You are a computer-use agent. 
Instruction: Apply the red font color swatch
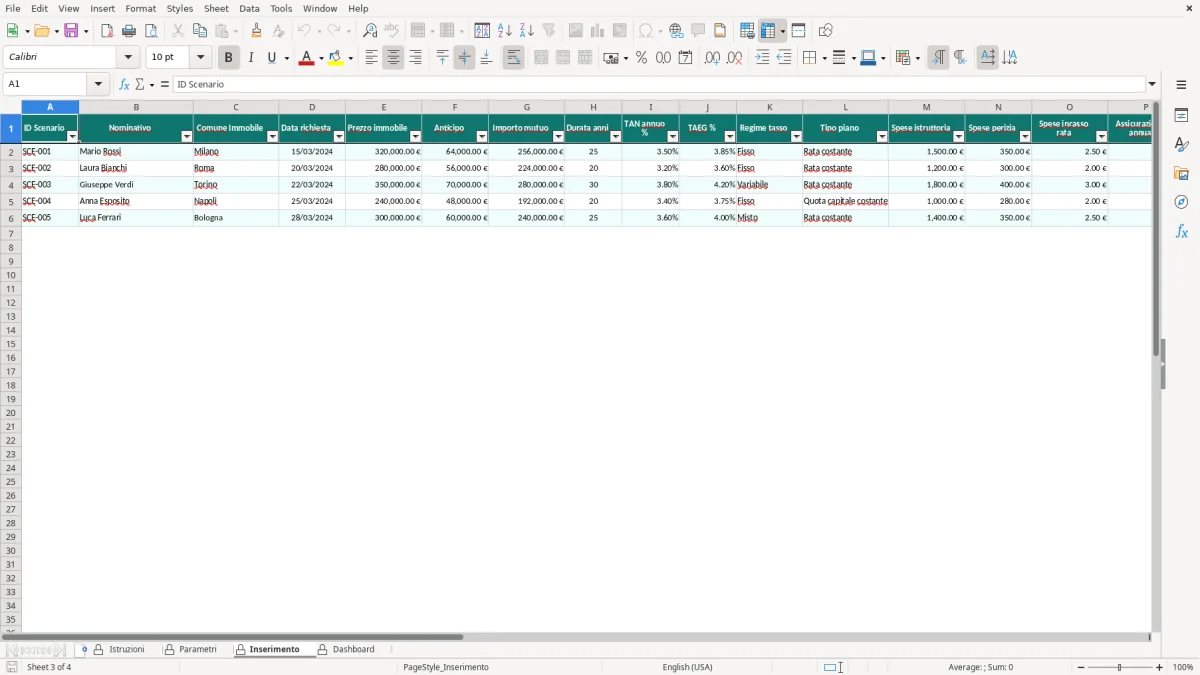pos(306,58)
